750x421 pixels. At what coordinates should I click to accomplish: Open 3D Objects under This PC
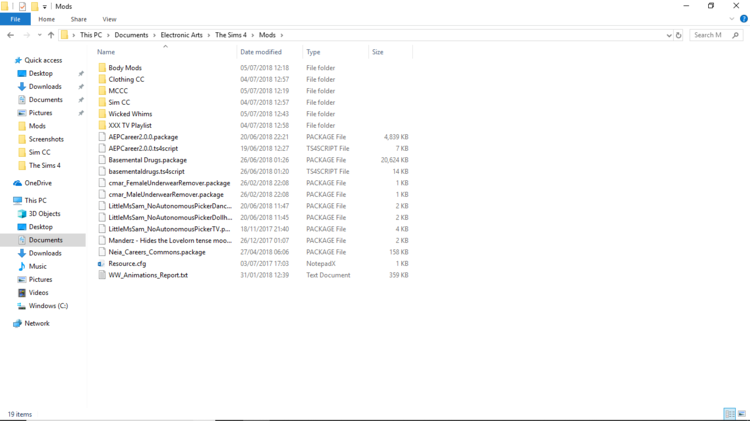pyautogui.click(x=44, y=214)
